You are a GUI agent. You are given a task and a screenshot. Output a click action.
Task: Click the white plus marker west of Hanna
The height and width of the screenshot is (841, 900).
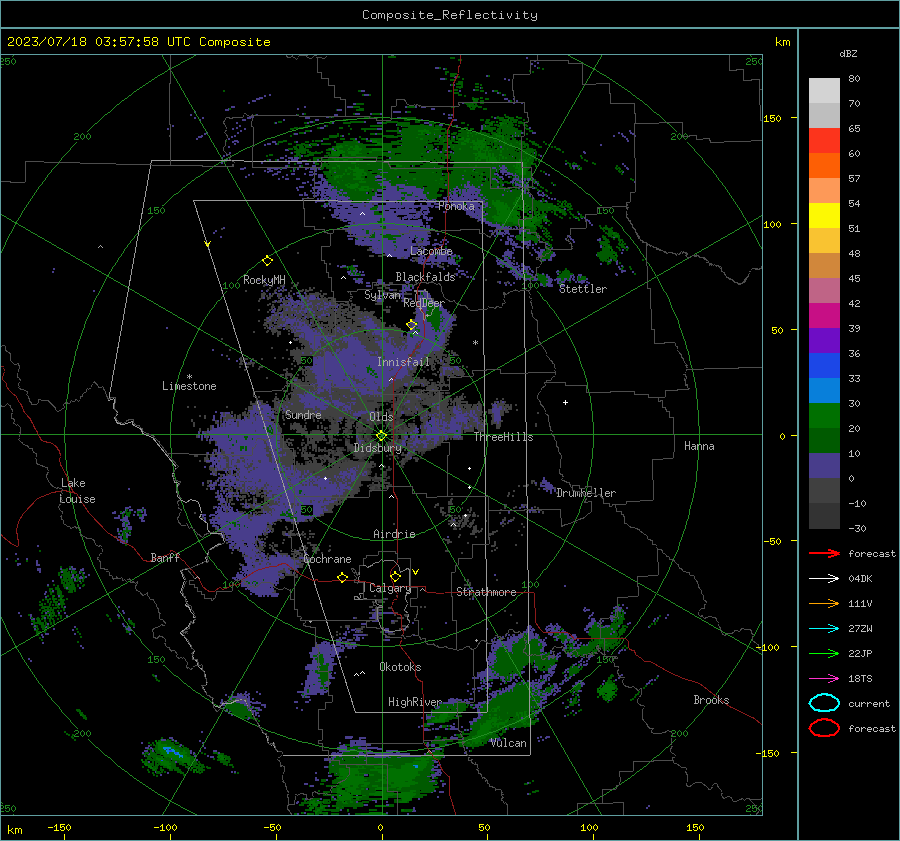click(565, 402)
